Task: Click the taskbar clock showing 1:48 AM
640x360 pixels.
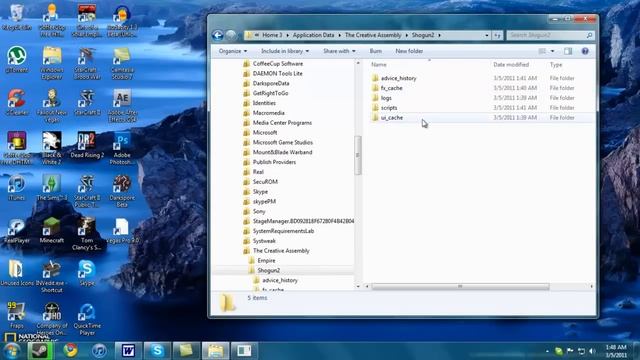Action: click(x=616, y=351)
